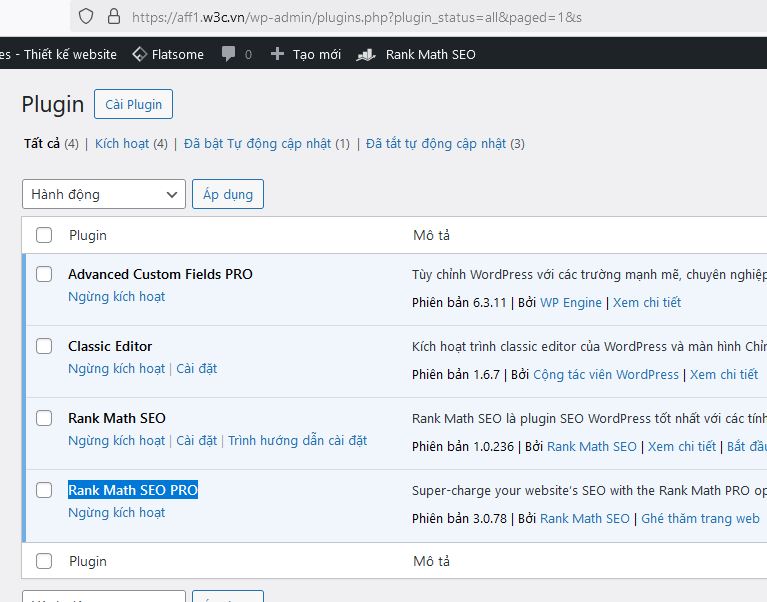
Task: Click Rank Math SEO author link, version 3.0.78 row
Action: [585, 518]
